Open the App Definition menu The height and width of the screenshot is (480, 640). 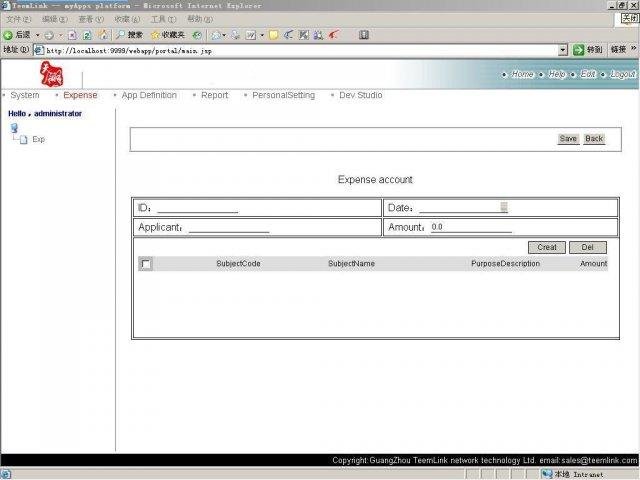coord(149,96)
